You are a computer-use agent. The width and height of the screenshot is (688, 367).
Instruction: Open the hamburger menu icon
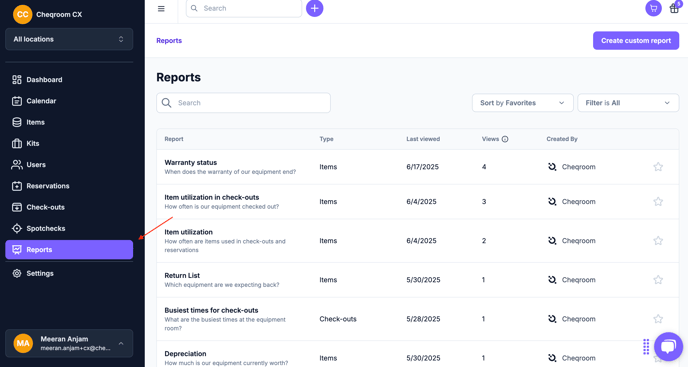tap(161, 8)
